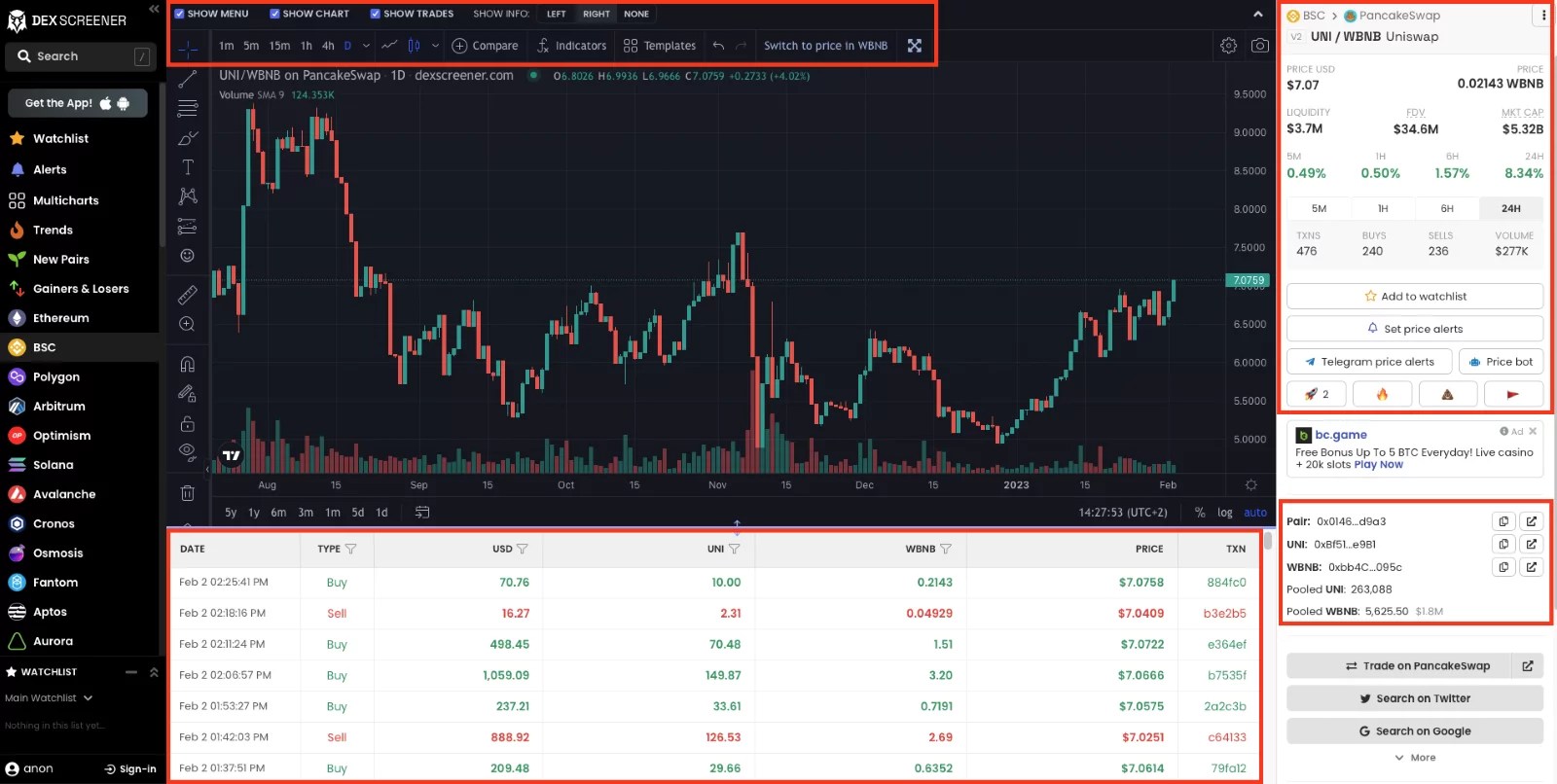This screenshot has width=1557, height=784.
Task: Set show info to LEFT
Action: (557, 15)
